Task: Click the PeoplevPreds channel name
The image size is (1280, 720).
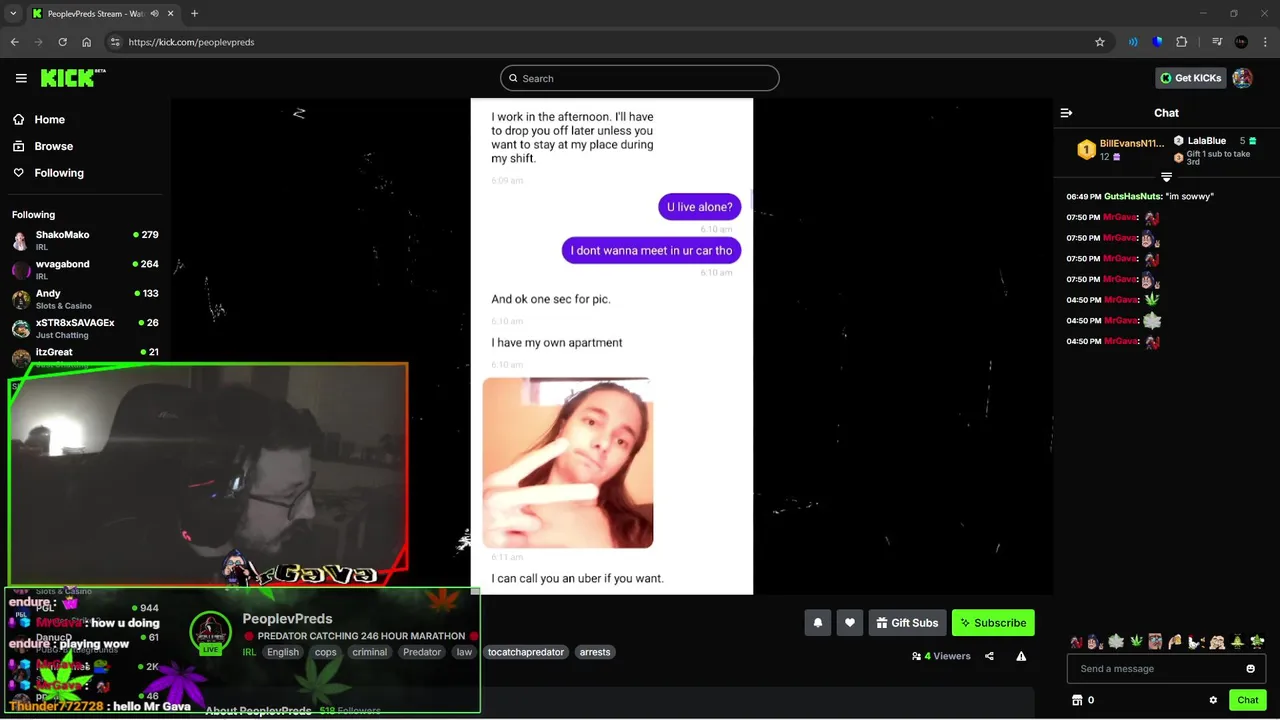Action: tap(287, 619)
